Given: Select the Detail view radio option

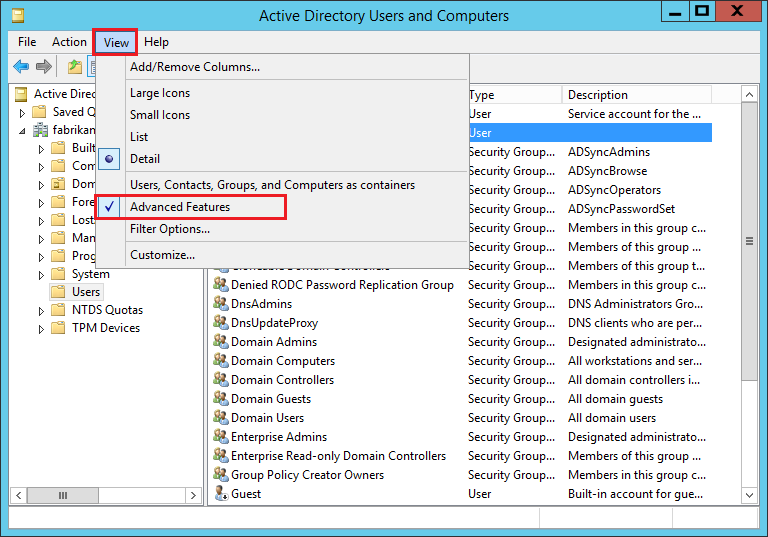Looking at the screenshot, I should 282,159.
